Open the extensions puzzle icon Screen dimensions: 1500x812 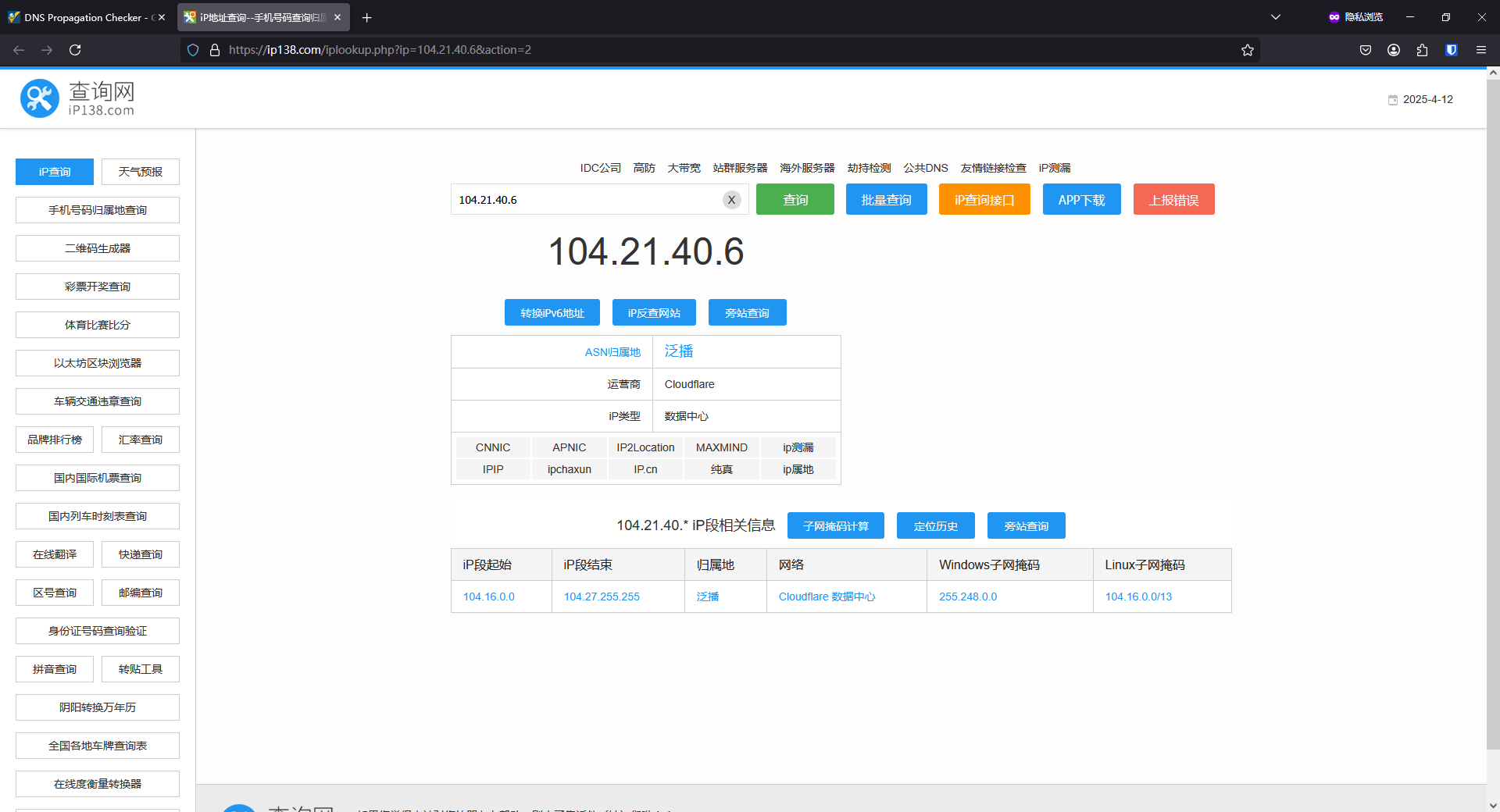coord(1422,50)
